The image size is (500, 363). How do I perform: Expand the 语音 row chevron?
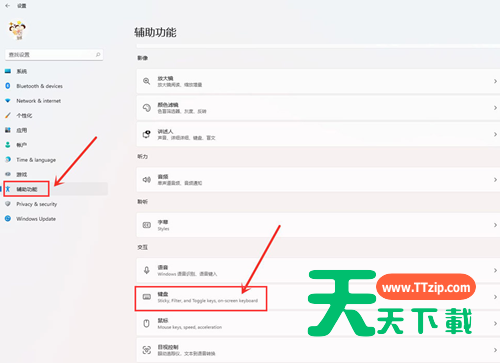[x=495, y=270]
